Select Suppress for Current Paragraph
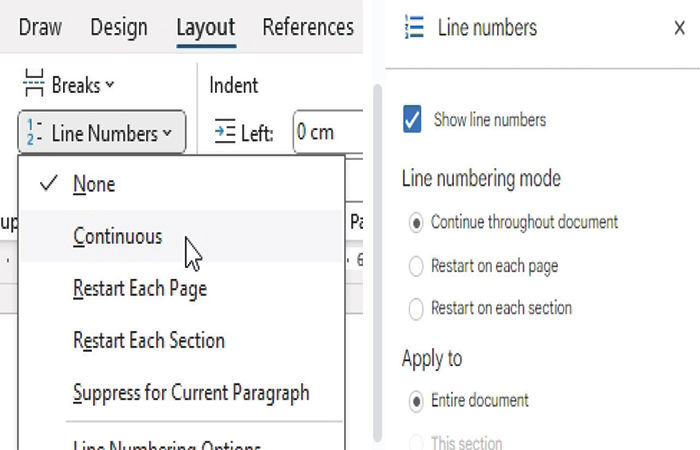This screenshot has width=700, height=450. pyautogui.click(x=181, y=392)
